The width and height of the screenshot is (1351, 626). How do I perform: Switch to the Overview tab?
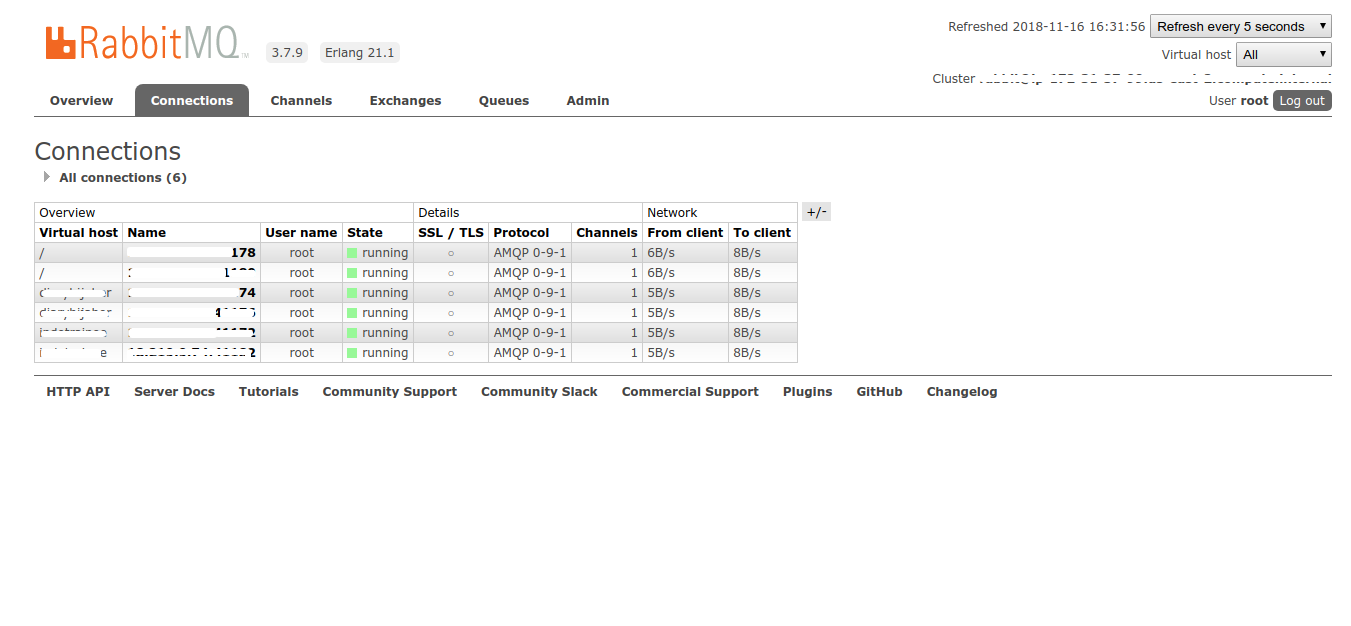tap(81, 100)
